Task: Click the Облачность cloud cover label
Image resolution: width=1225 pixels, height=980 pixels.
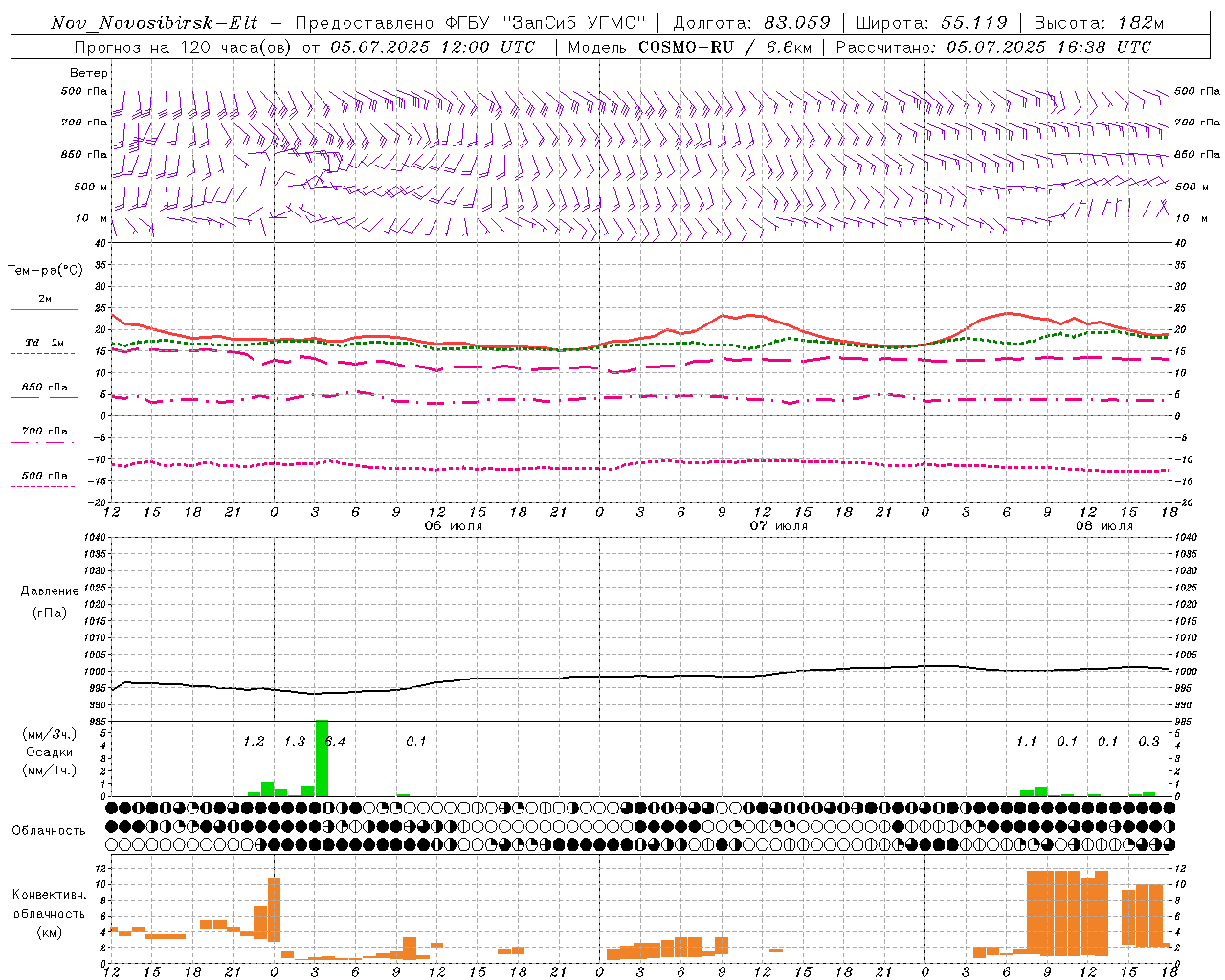Action: (x=49, y=830)
